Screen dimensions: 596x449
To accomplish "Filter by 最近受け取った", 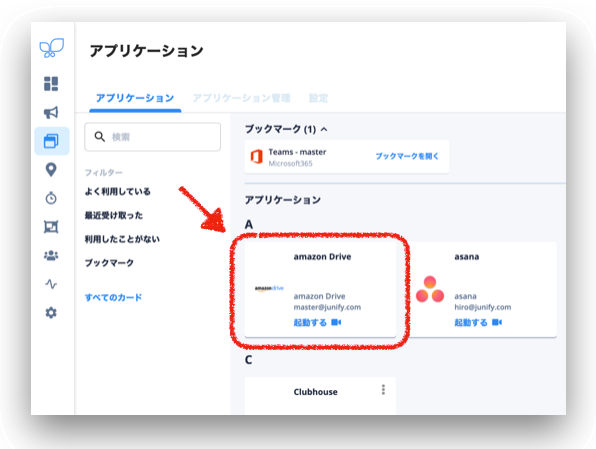I will [x=114, y=215].
